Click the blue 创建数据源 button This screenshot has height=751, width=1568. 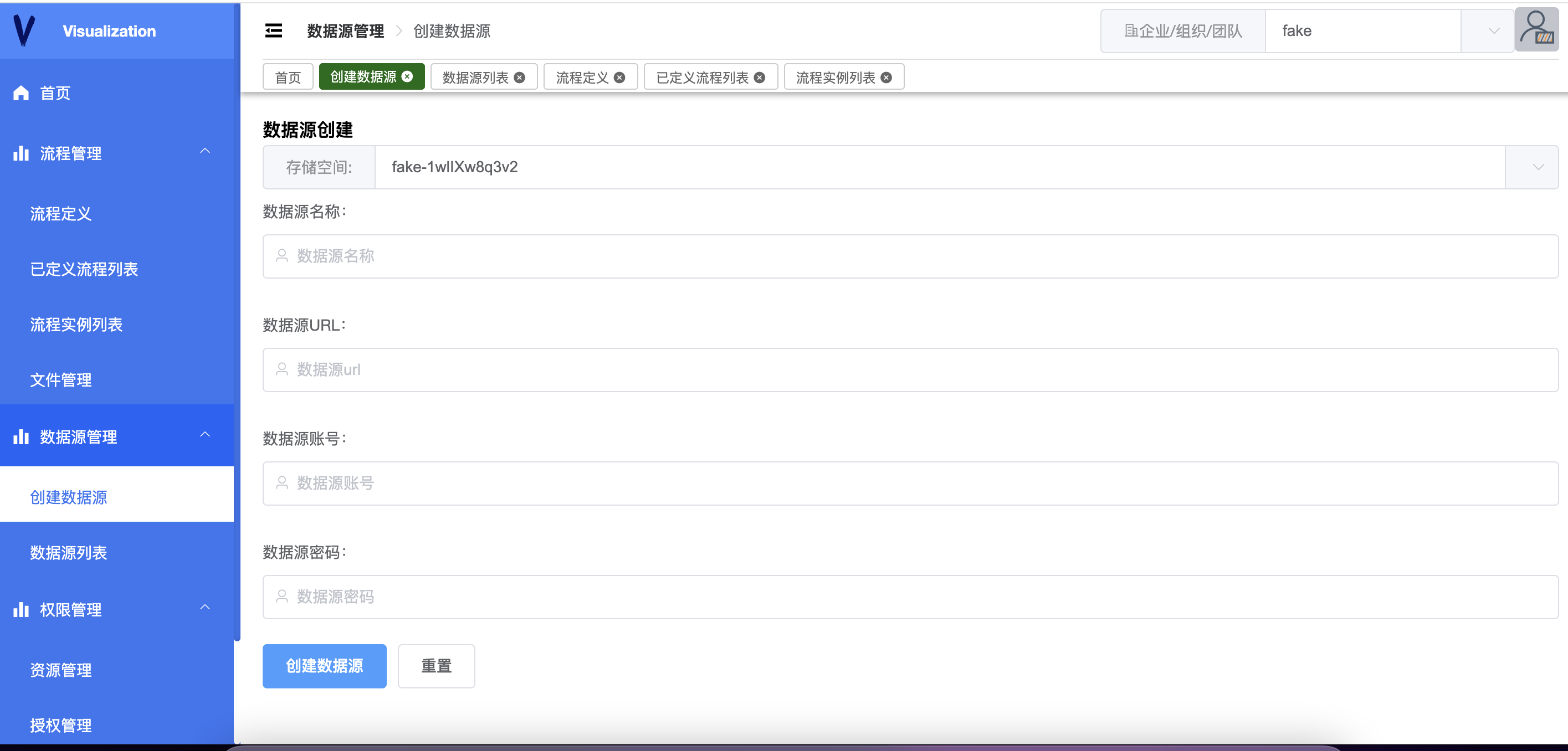click(x=324, y=666)
